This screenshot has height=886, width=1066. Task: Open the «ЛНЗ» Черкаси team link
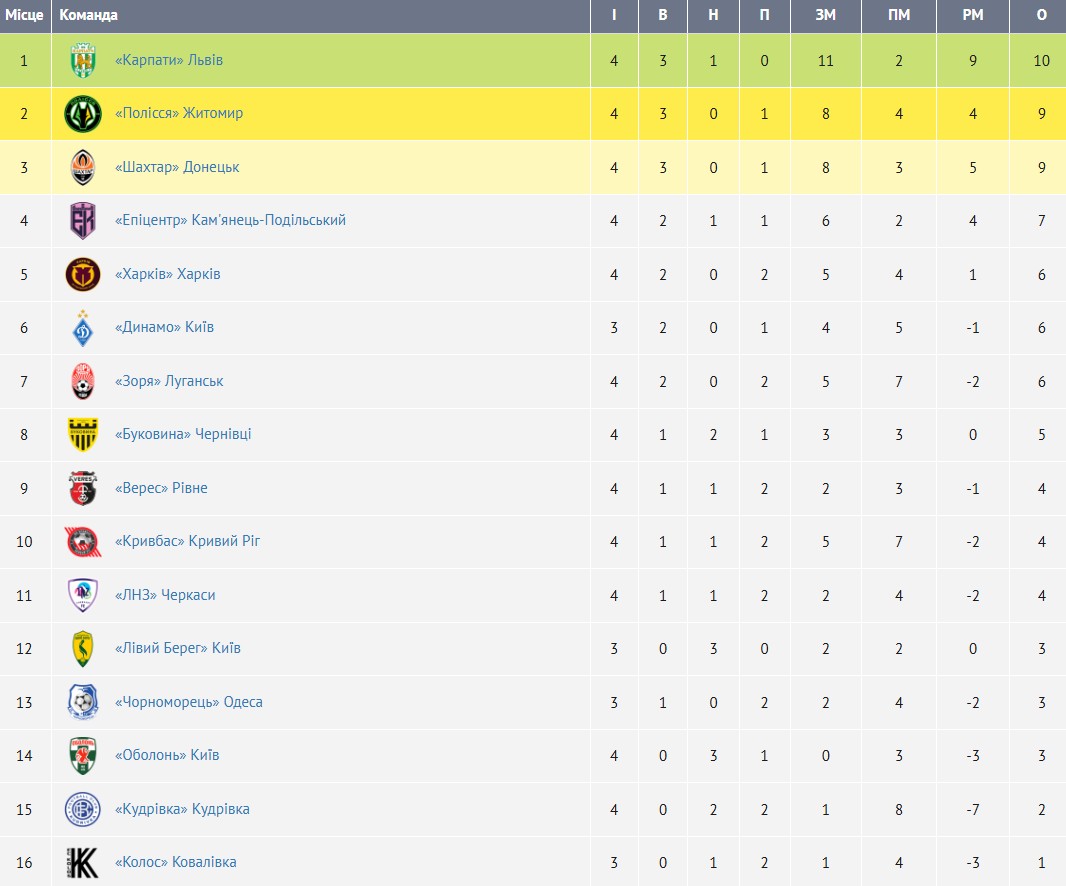coord(165,595)
